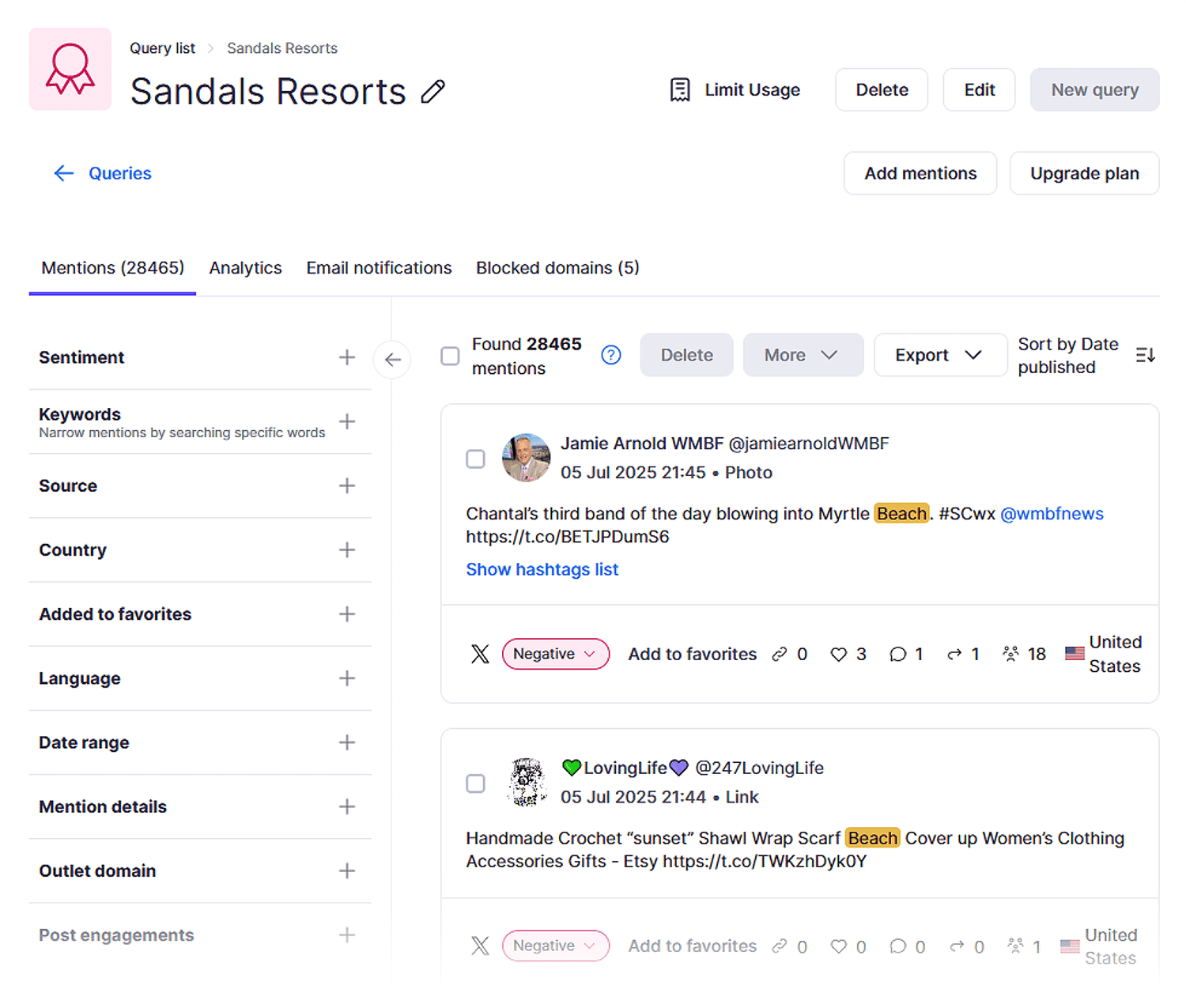Collapse the filters panel with the arrow button
Viewport: 1186px width, 1008px height.
pos(392,360)
